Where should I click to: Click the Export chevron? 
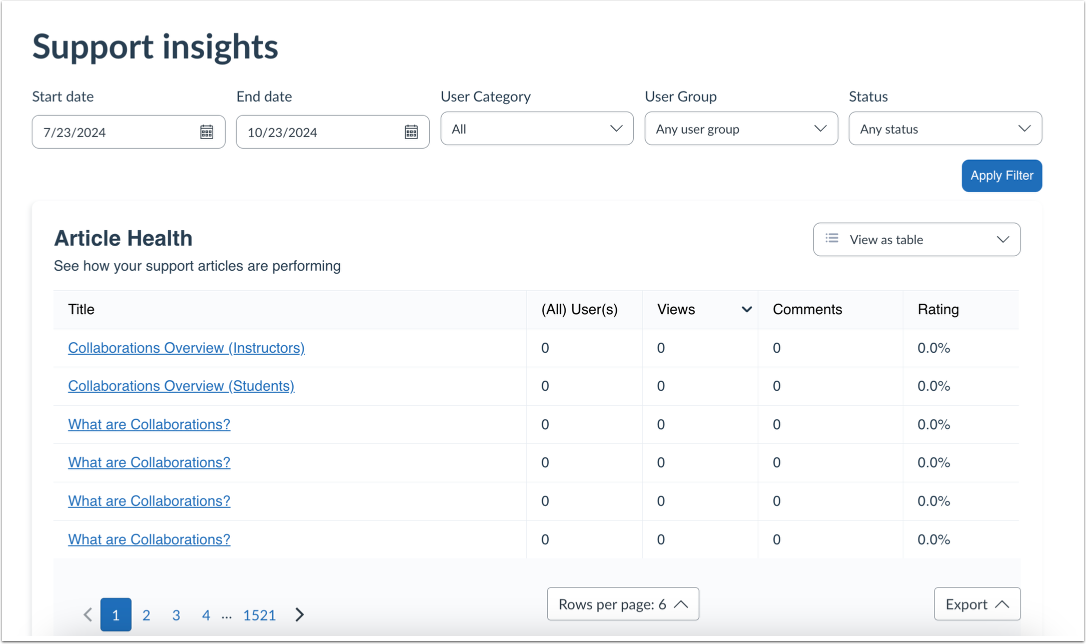click(1003, 603)
